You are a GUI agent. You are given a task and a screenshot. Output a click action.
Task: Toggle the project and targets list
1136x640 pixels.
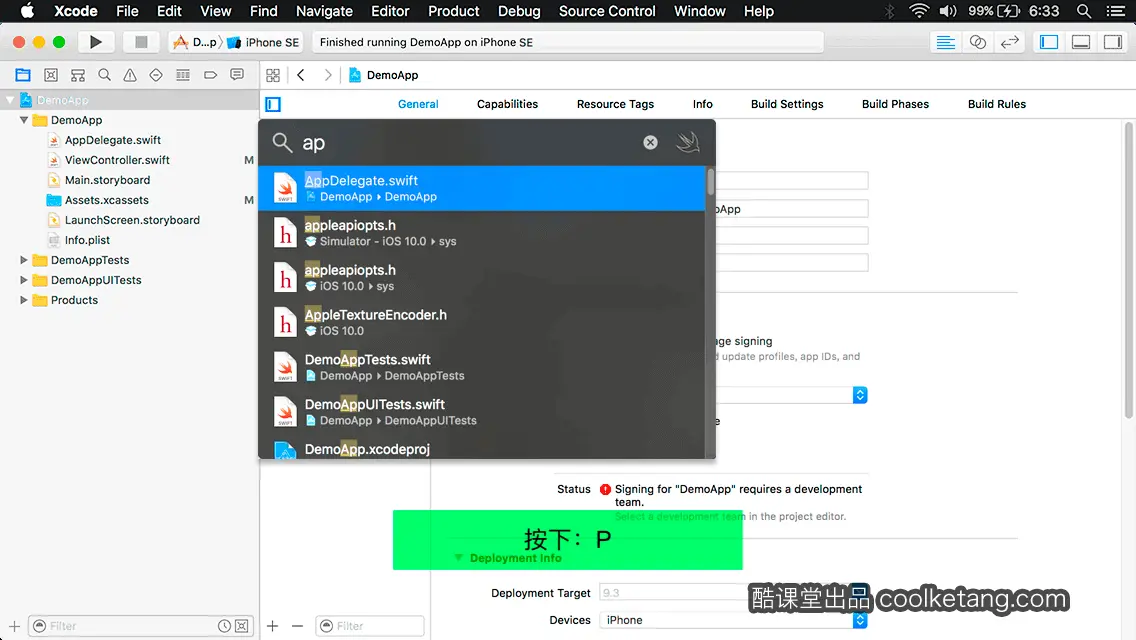pyautogui.click(x=273, y=104)
